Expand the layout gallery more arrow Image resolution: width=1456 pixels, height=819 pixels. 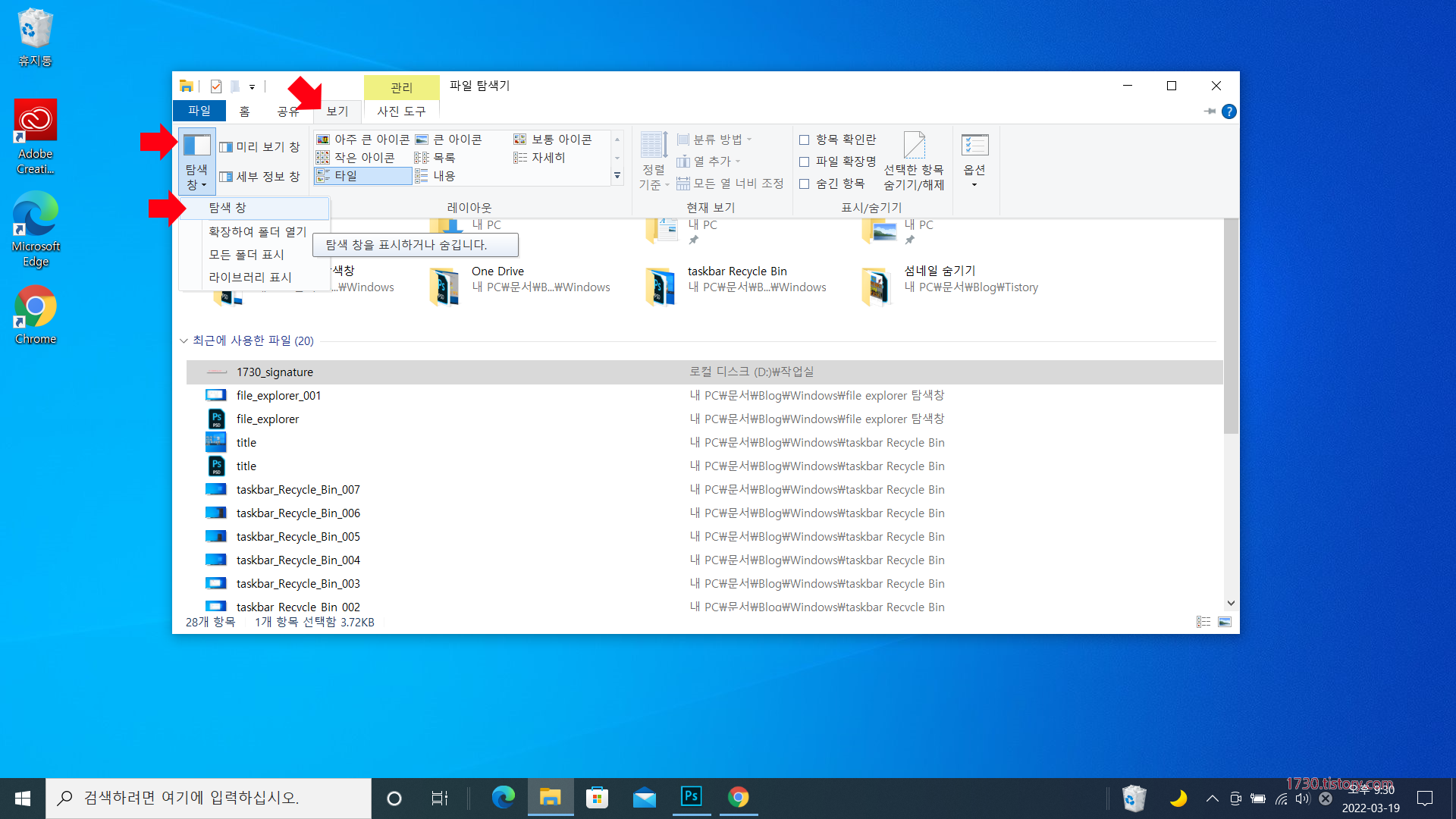(x=617, y=176)
